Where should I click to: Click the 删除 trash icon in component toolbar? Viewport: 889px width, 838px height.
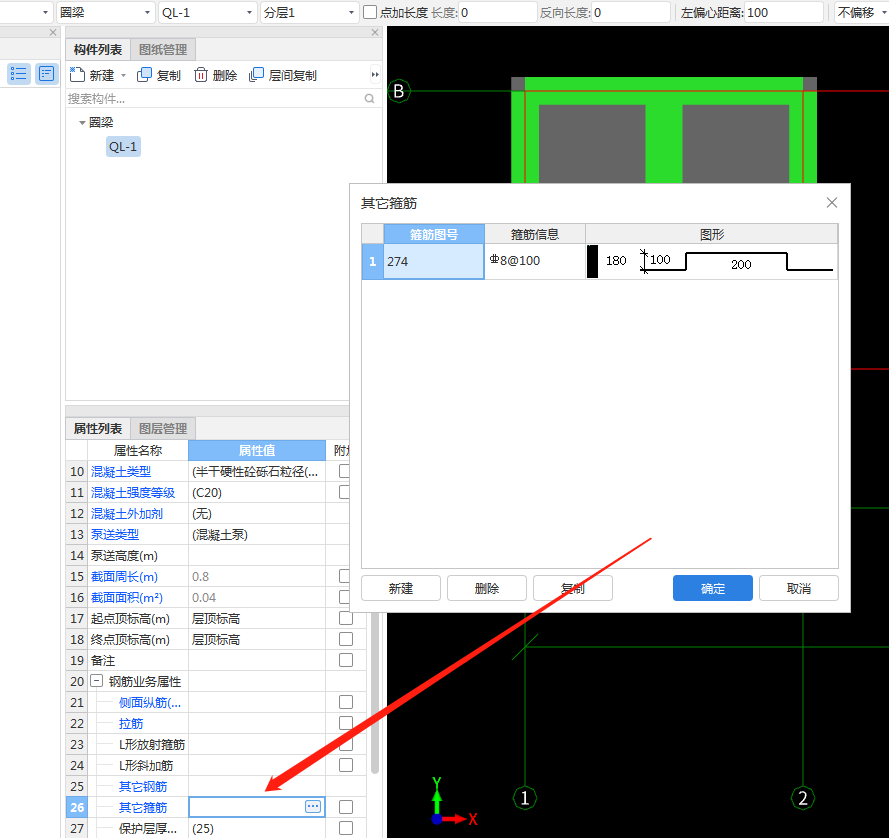click(x=201, y=75)
